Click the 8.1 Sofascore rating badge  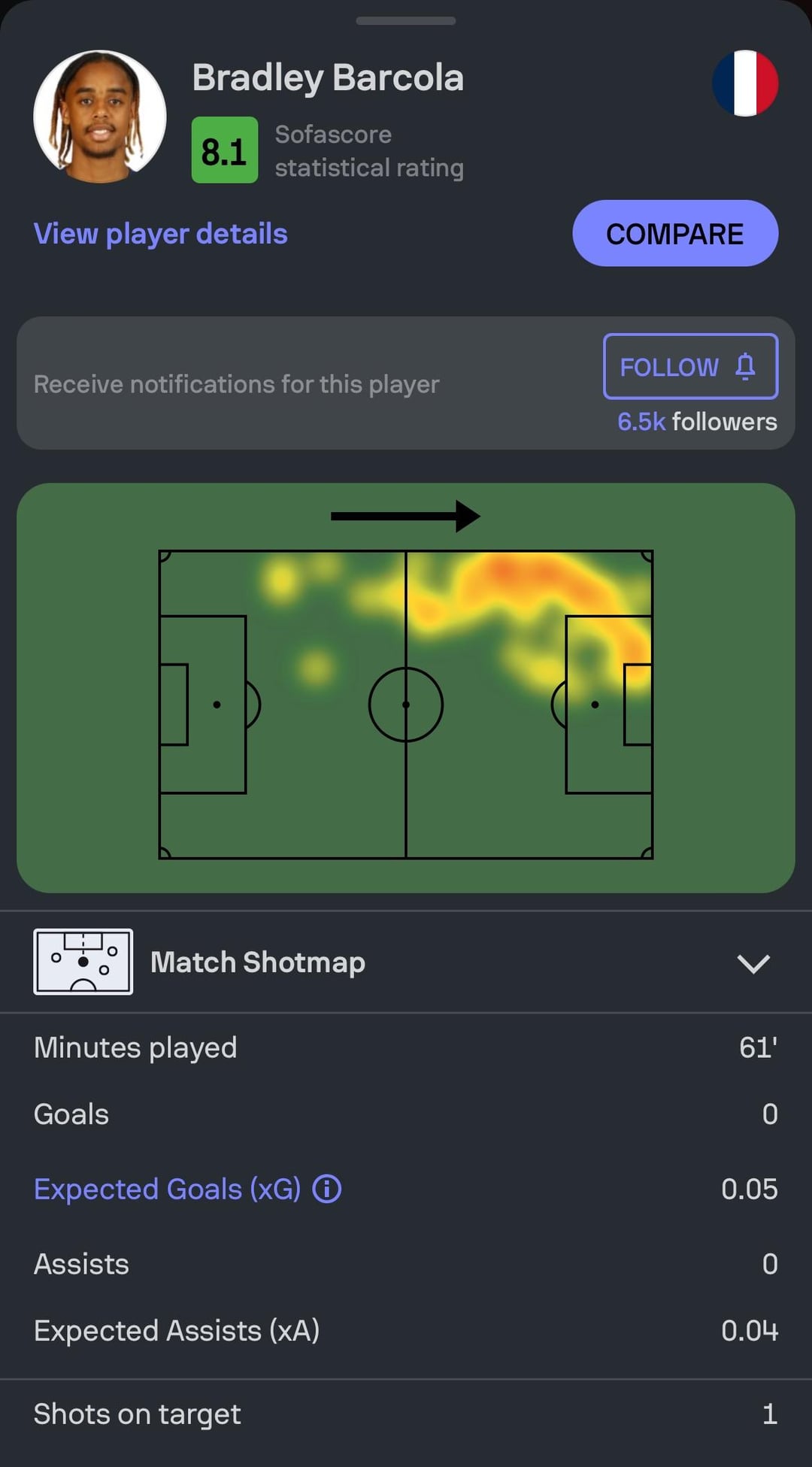[224, 150]
